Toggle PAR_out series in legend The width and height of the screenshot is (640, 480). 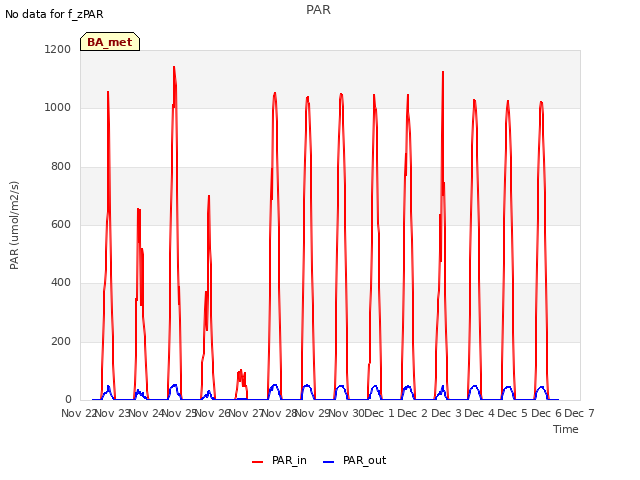pos(354,461)
